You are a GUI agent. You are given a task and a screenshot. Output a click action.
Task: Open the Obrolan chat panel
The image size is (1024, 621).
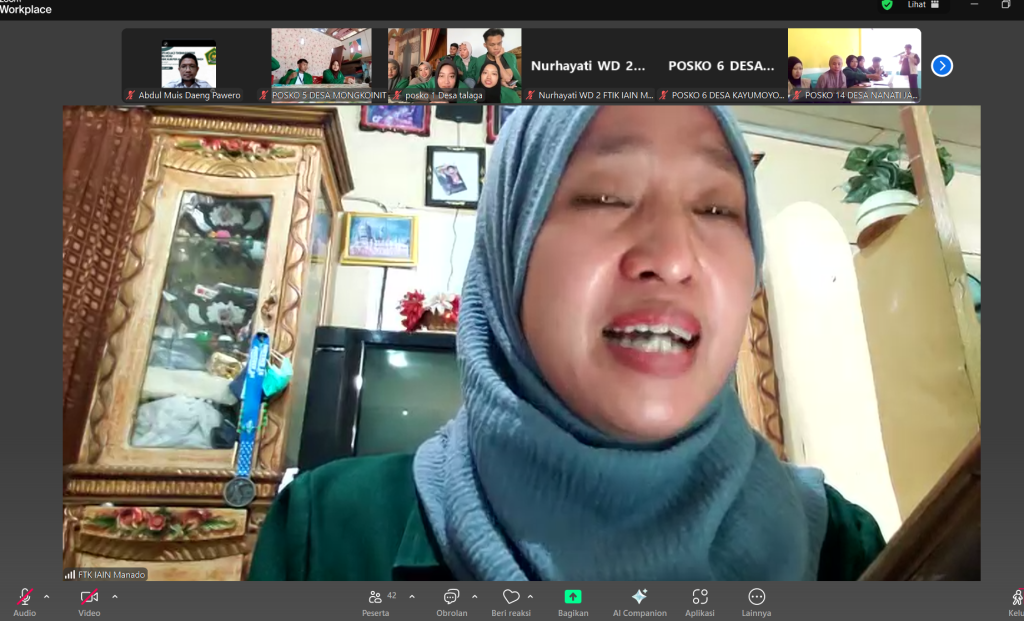451,598
